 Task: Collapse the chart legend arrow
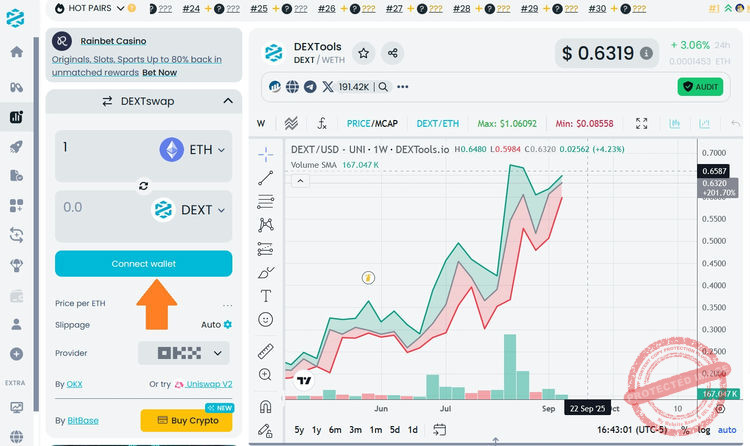(300, 181)
